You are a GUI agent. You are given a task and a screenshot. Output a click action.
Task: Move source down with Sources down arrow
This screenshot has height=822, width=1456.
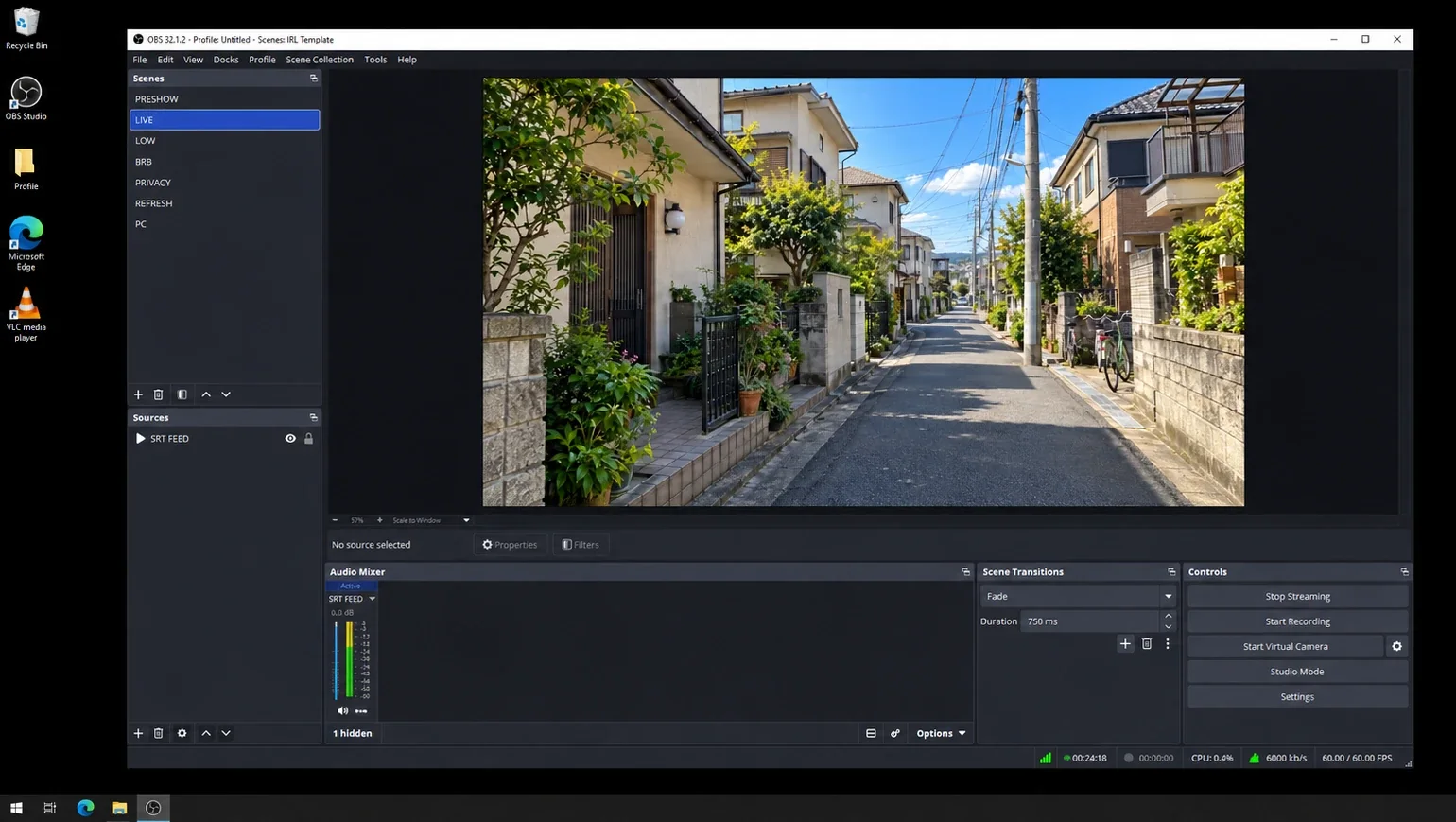226,733
